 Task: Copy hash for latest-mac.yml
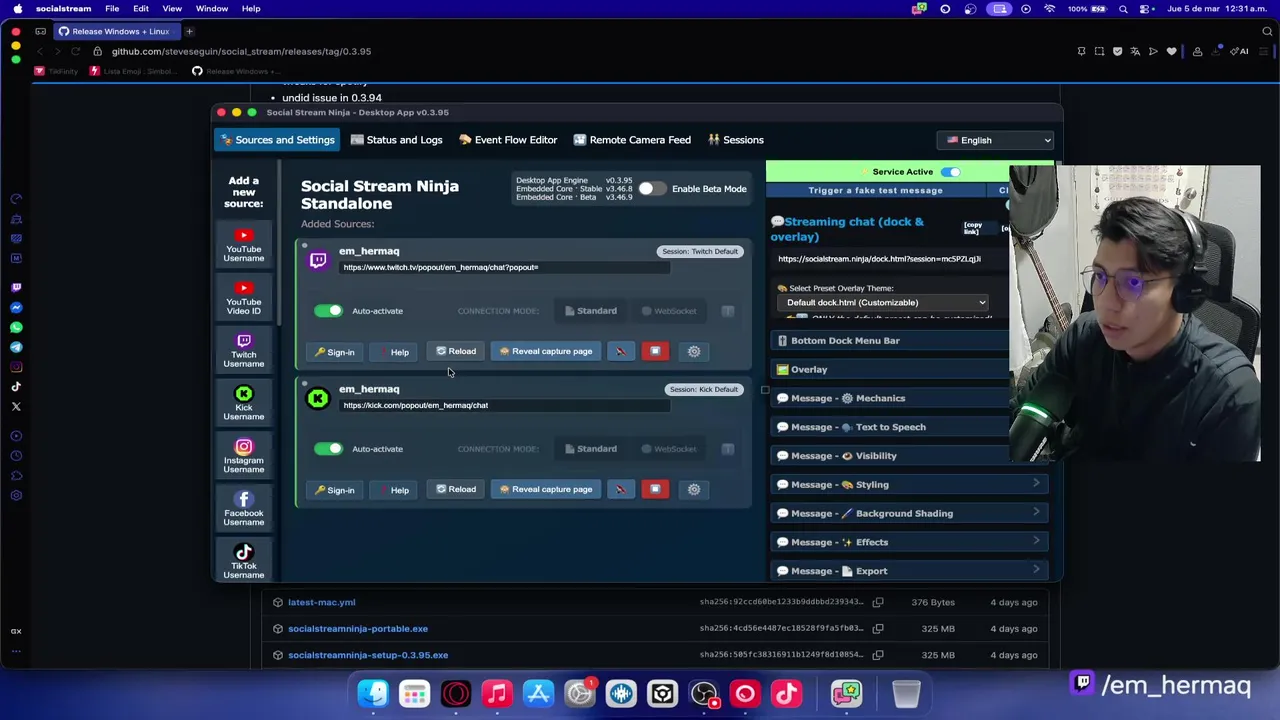click(x=878, y=602)
